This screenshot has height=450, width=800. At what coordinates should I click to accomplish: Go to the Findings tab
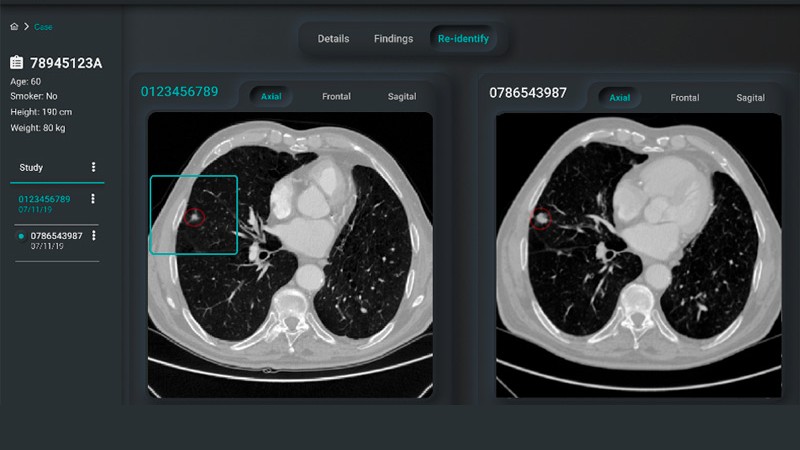click(x=393, y=39)
